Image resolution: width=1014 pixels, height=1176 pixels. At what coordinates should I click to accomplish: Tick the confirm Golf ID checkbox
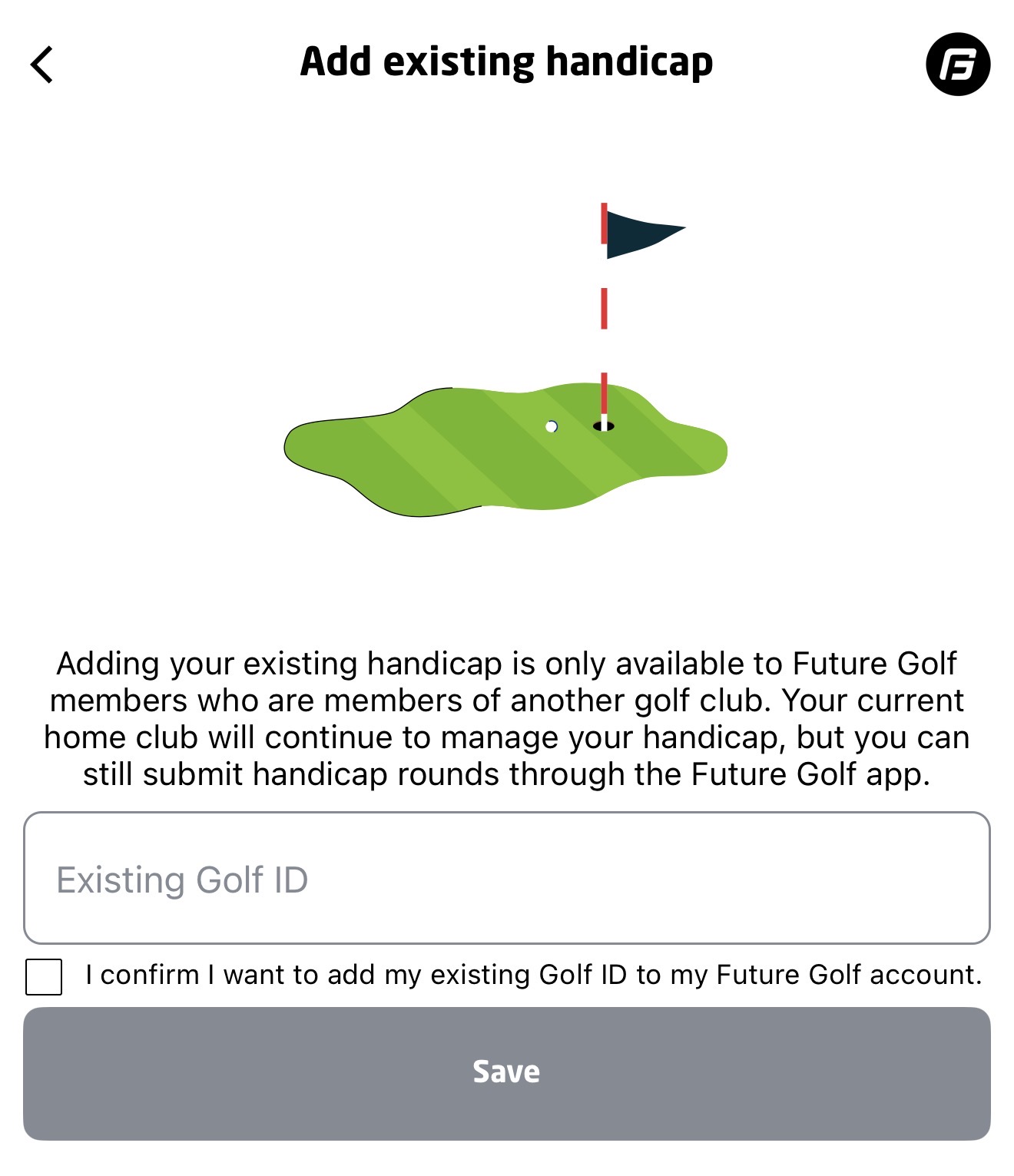pos(44,976)
